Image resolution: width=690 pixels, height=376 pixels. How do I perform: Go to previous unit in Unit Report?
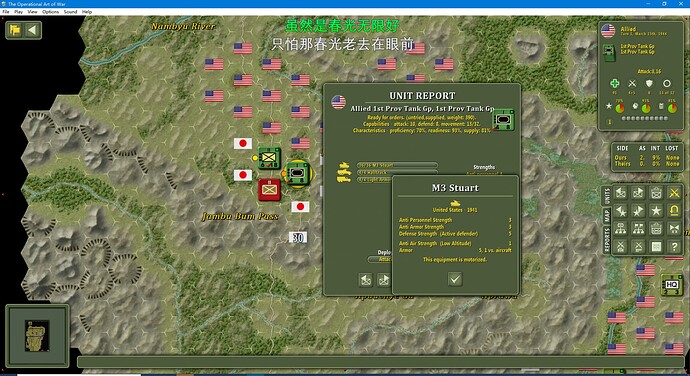pos(366,280)
